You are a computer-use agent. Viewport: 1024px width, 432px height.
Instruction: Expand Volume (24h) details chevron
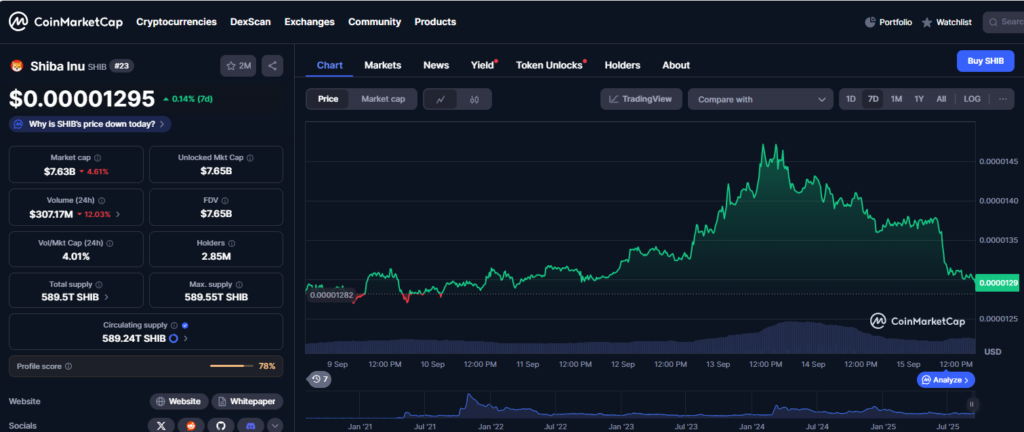click(x=118, y=214)
